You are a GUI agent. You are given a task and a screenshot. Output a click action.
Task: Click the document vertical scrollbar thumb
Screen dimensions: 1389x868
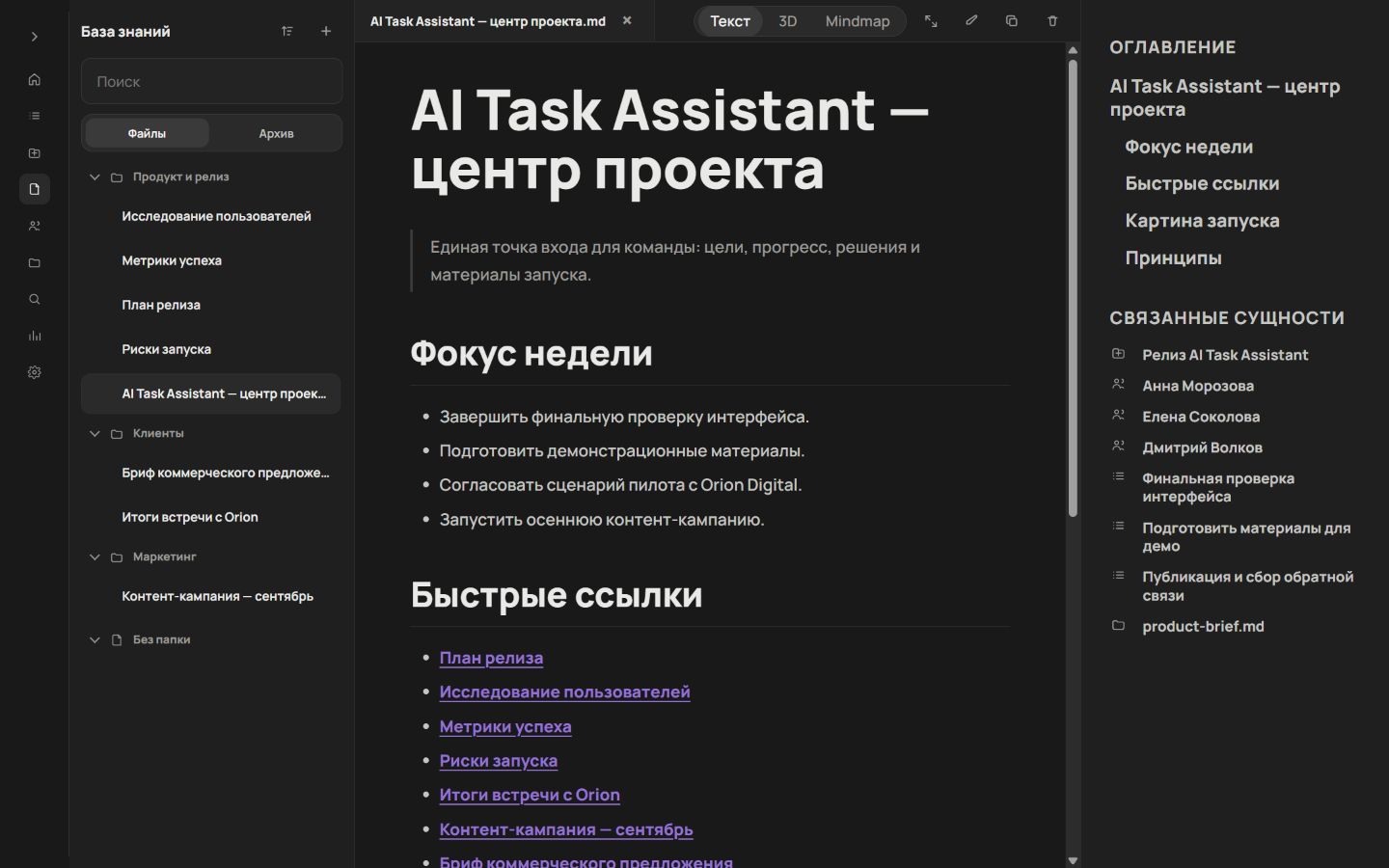(1073, 287)
